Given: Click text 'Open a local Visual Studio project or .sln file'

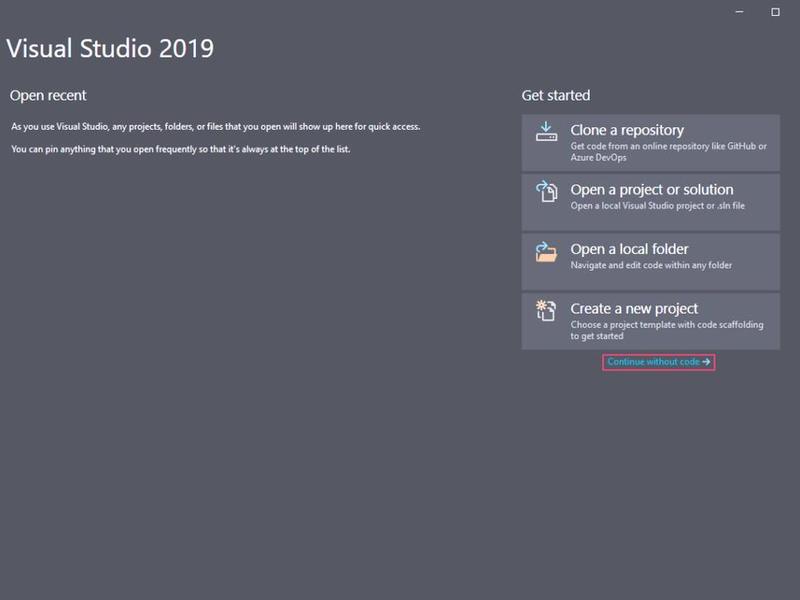Looking at the screenshot, I should 657,206.
